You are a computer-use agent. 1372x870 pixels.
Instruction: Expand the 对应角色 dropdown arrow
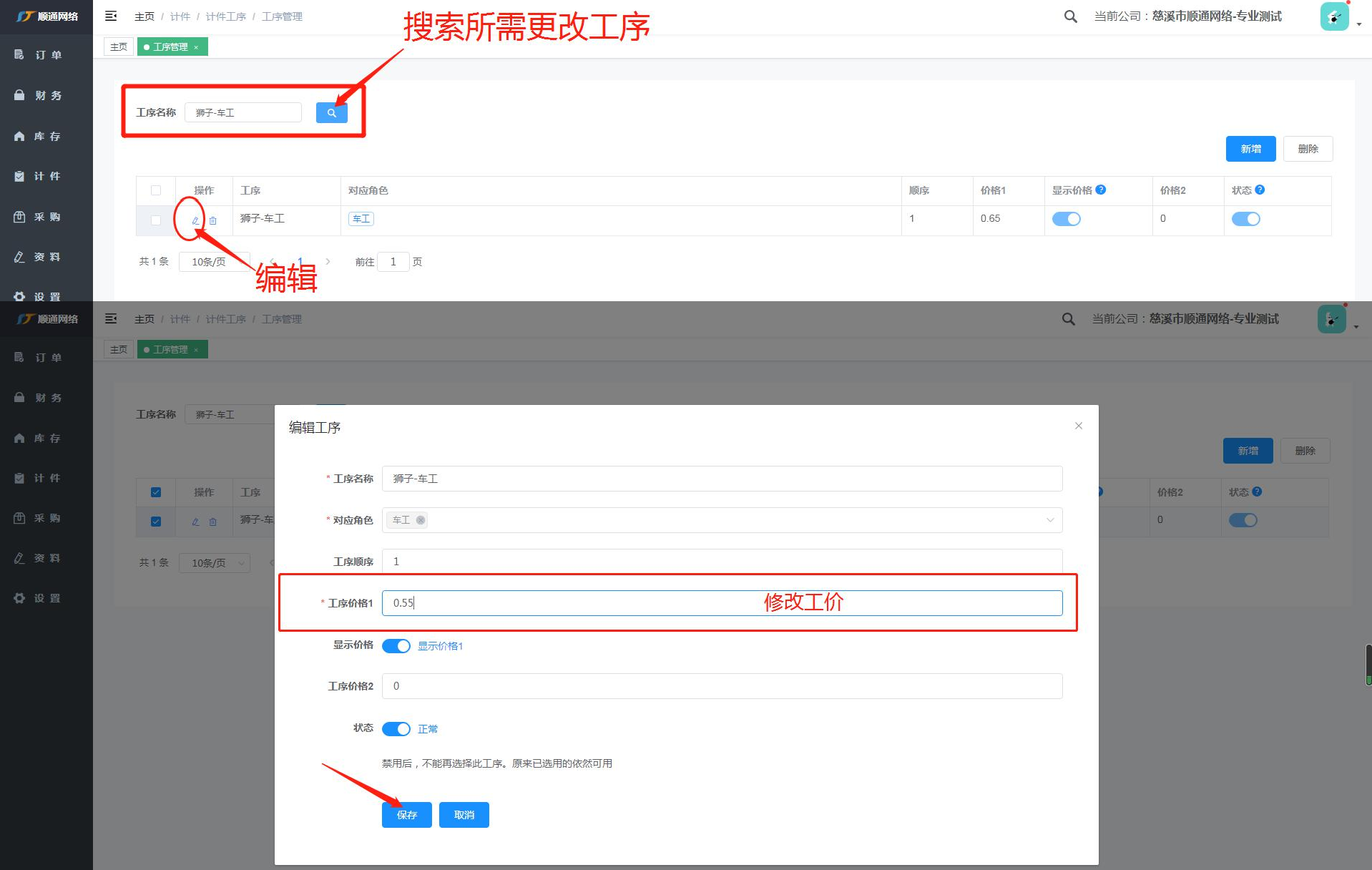point(1049,520)
